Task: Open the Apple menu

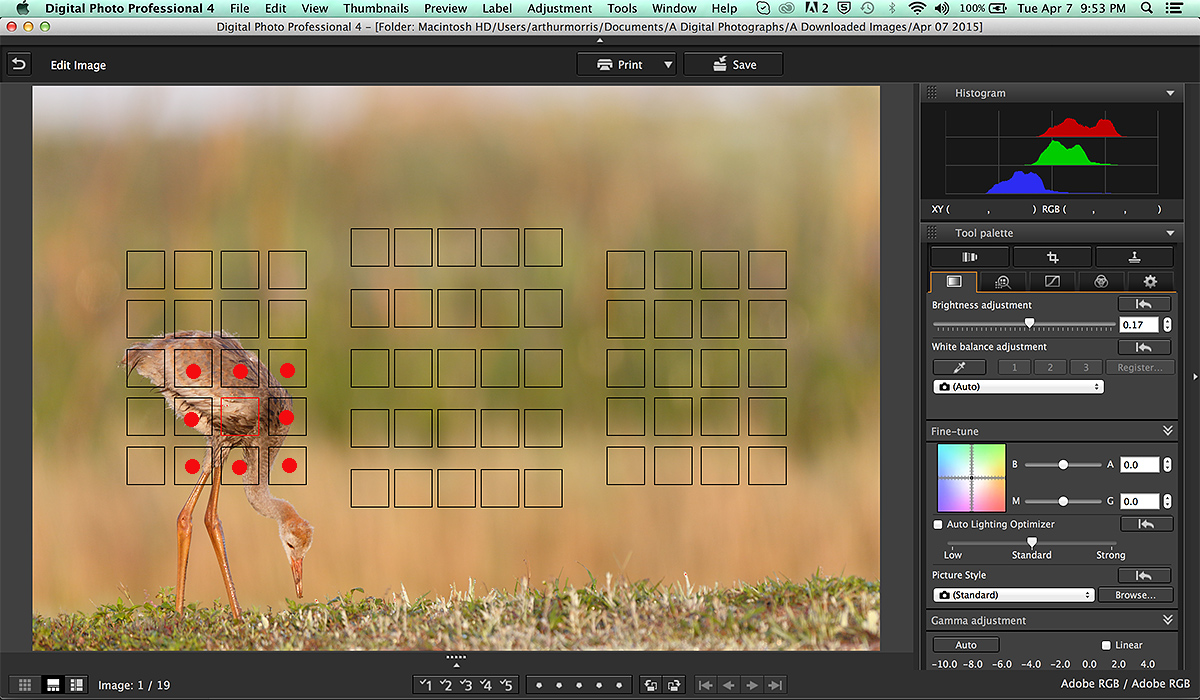Action: (x=22, y=8)
